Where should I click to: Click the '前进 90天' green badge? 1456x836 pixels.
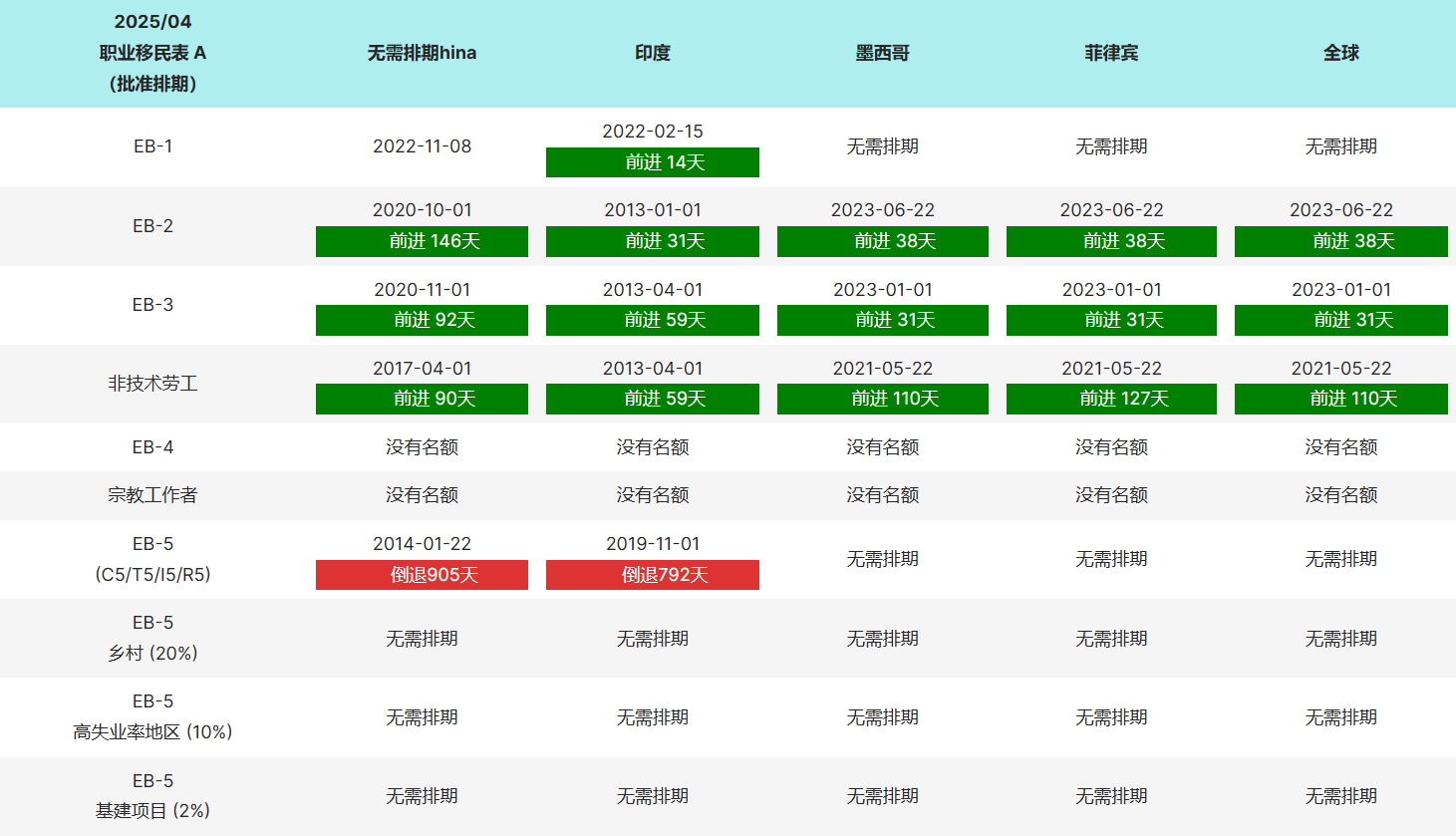point(422,399)
